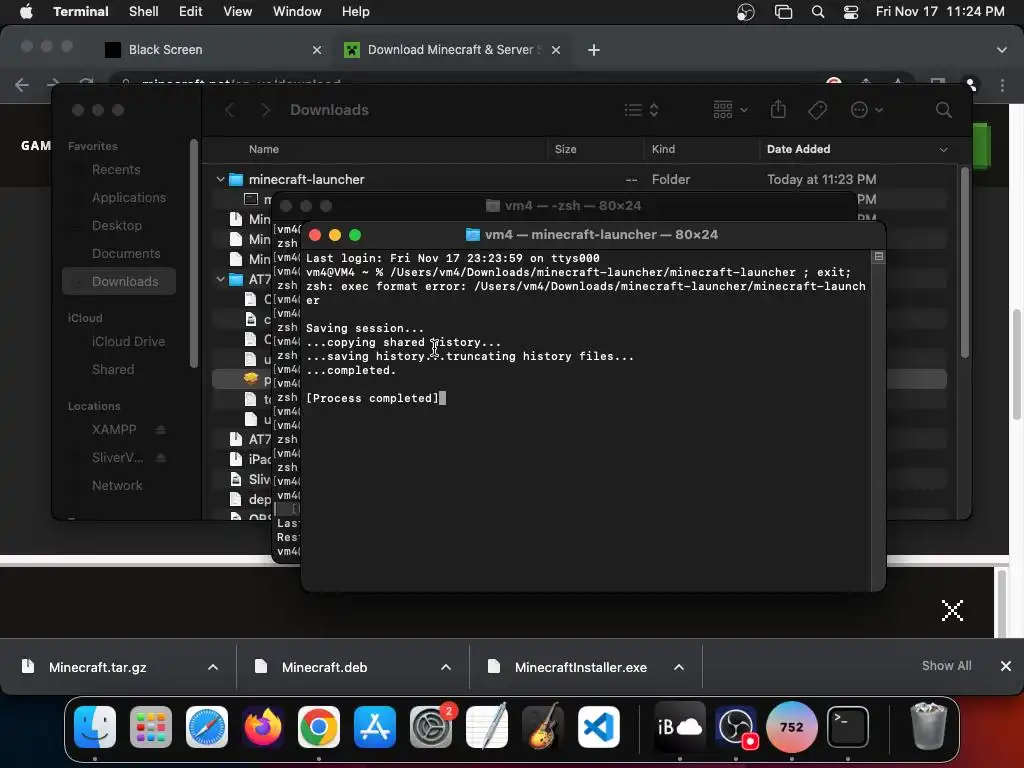Launch Firefox from the Dock

click(x=263, y=727)
